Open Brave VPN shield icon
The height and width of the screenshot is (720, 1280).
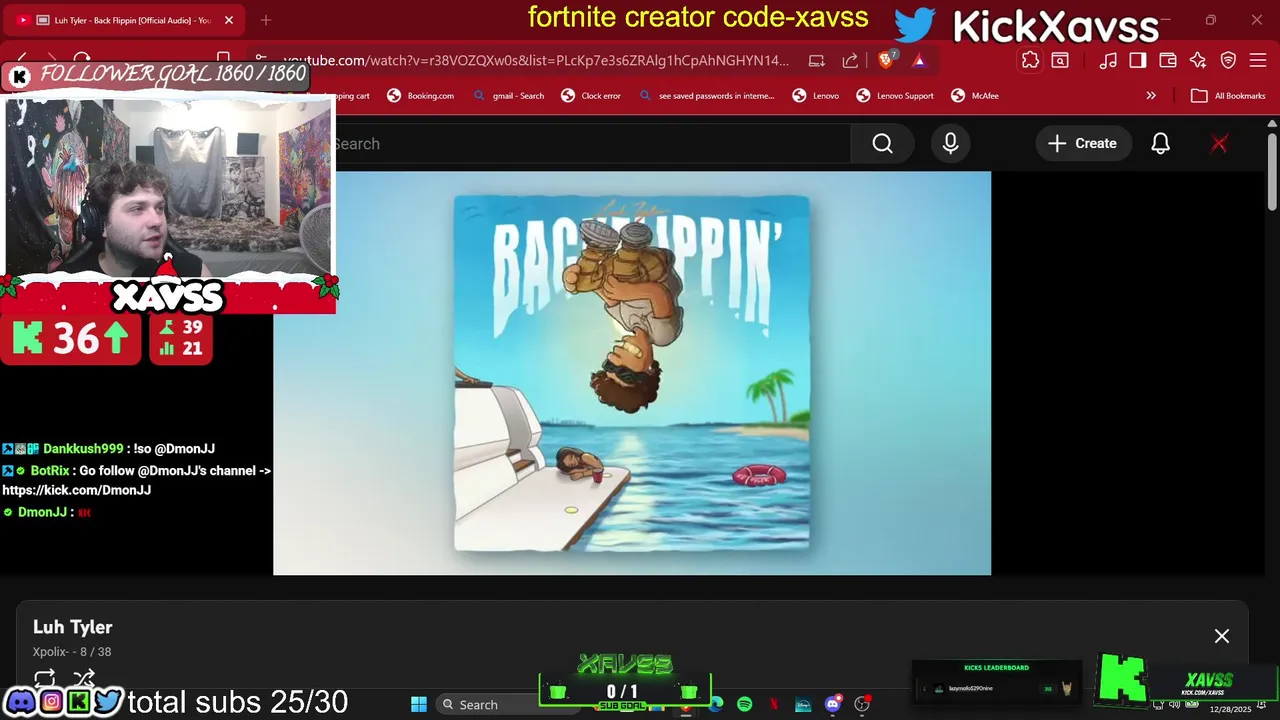(x=1228, y=60)
